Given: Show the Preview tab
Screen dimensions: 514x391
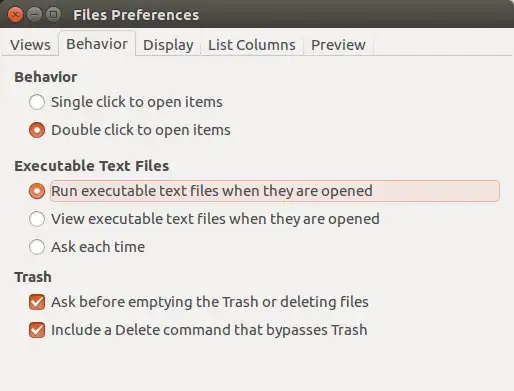Looking at the screenshot, I should coord(338,45).
